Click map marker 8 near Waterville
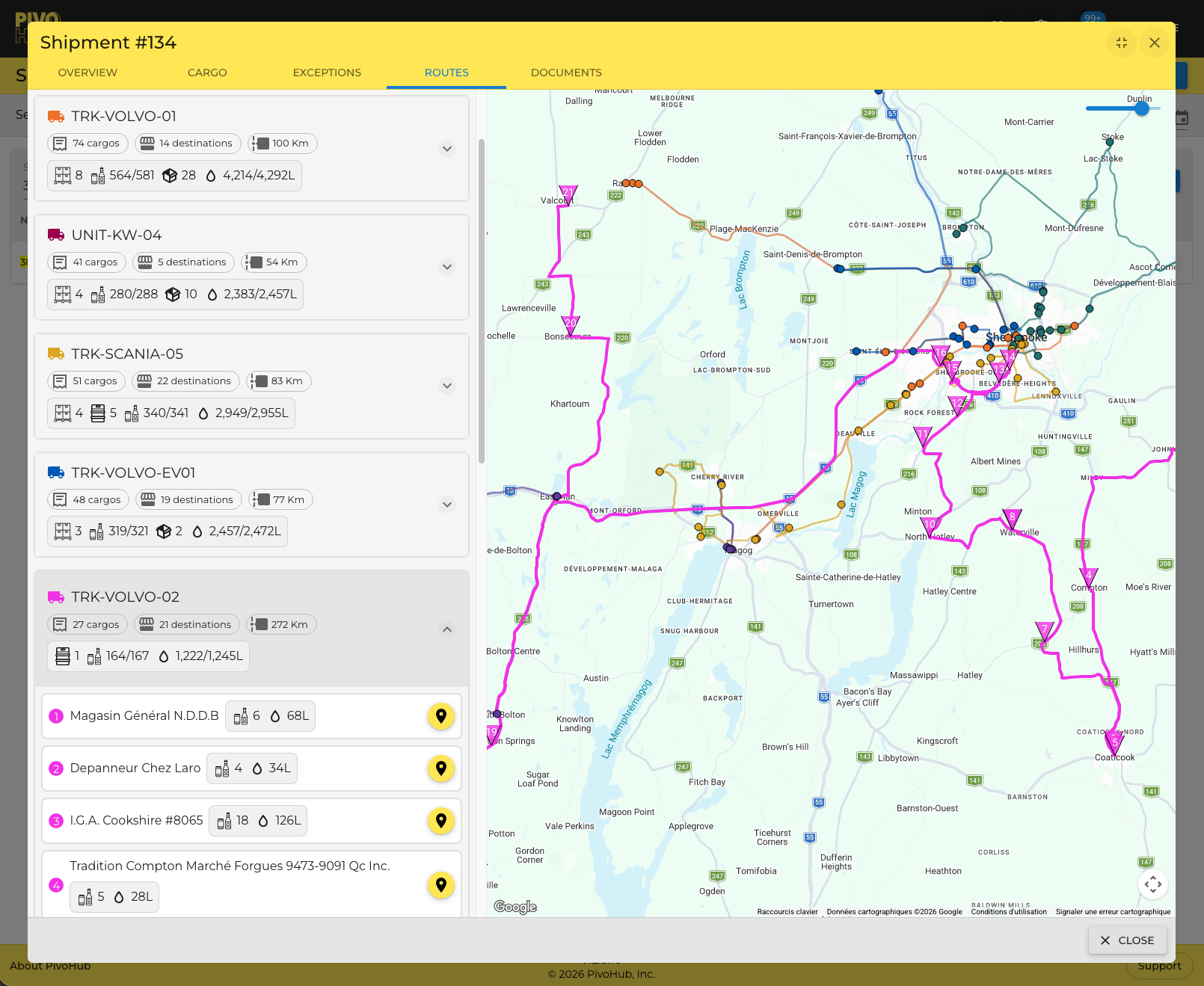This screenshot has width=1204, height=986. 1012,519
